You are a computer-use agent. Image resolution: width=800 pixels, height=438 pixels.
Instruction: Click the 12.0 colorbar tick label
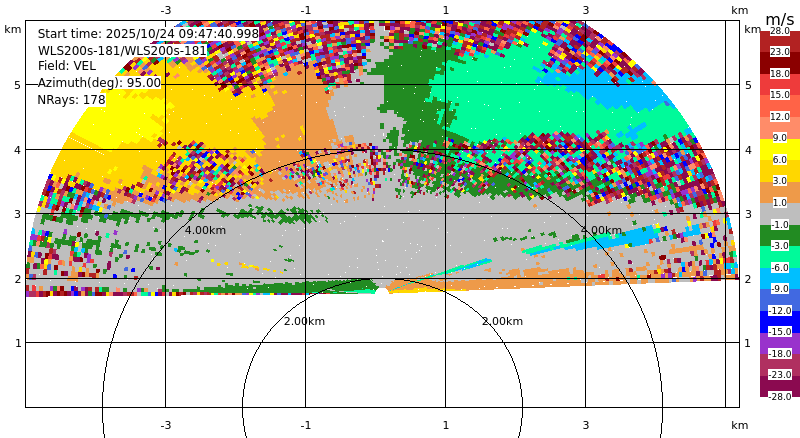point(780,116)
